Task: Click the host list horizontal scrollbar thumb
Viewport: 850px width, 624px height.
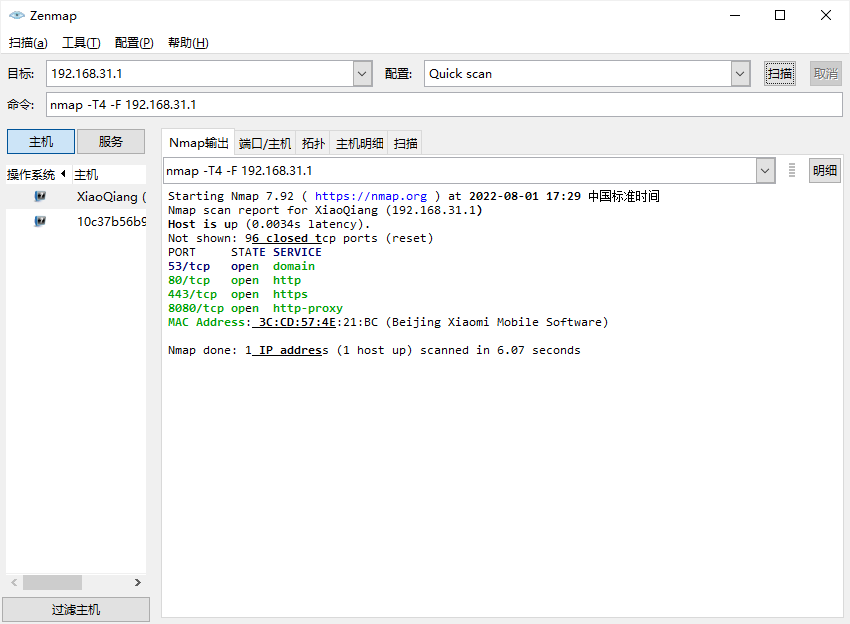Action: click(x=52, y=582)
